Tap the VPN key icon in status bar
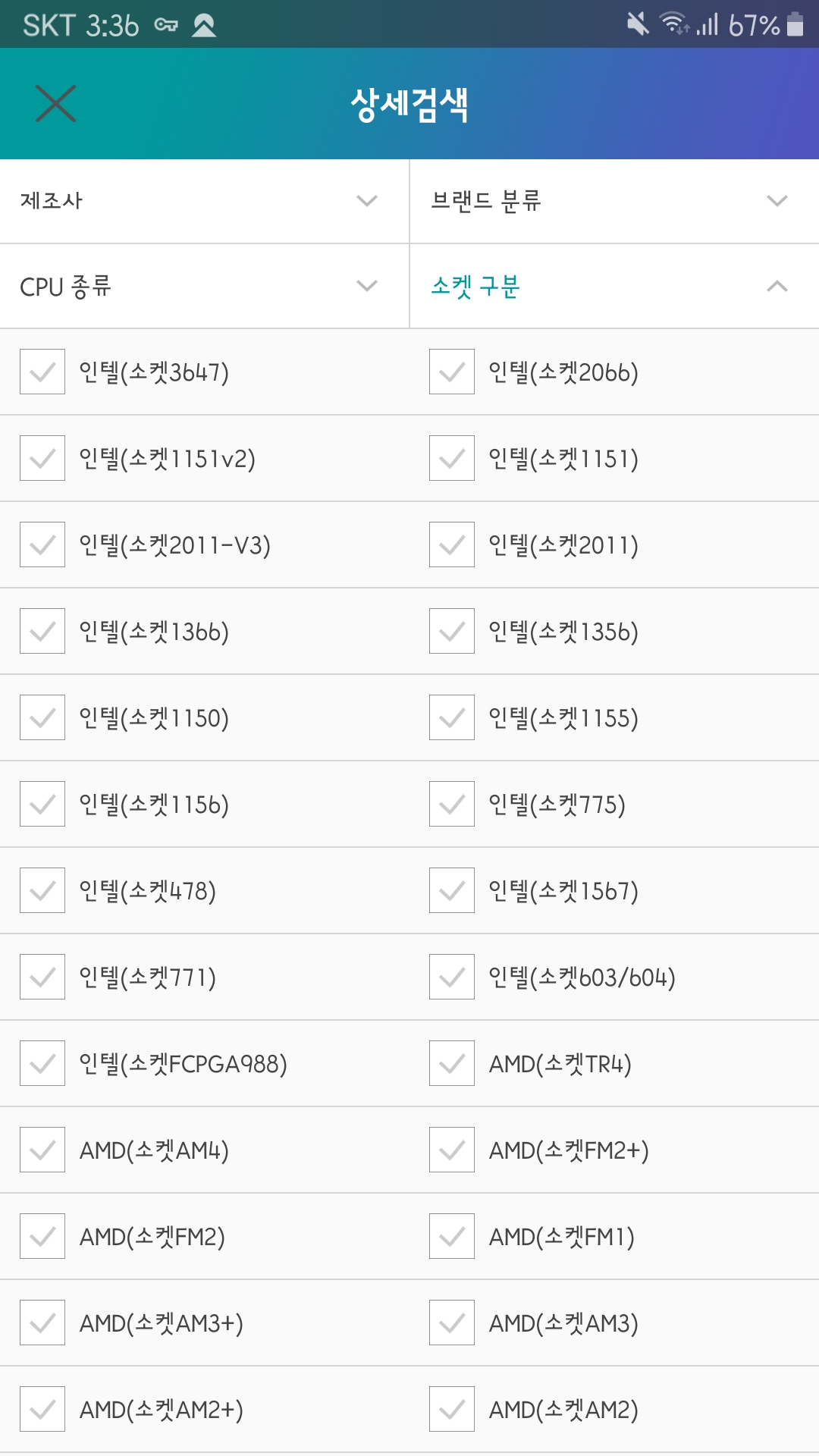 pyautogui.click(x=165, y=25)
